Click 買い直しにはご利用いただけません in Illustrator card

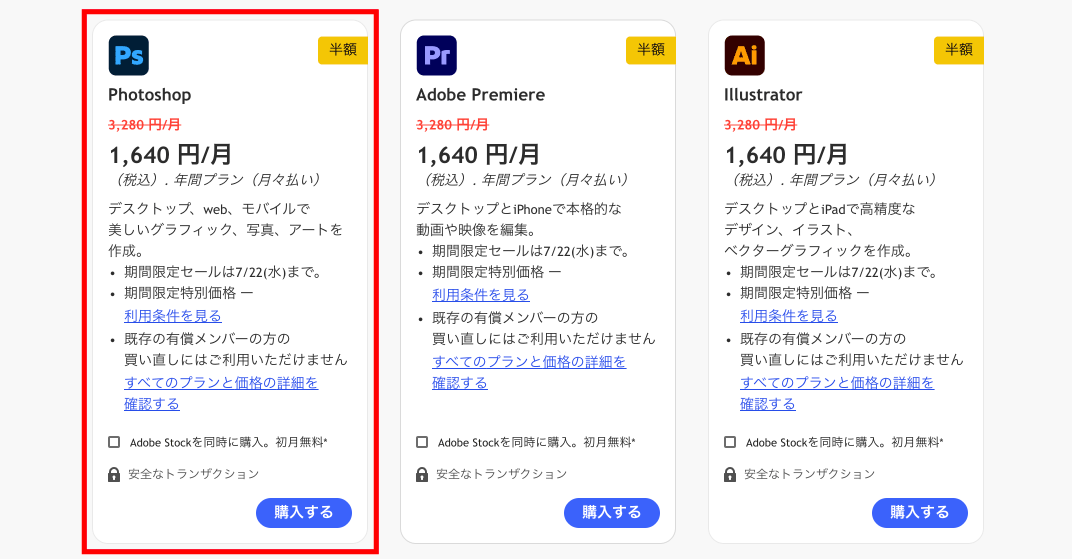coord(852,359)
